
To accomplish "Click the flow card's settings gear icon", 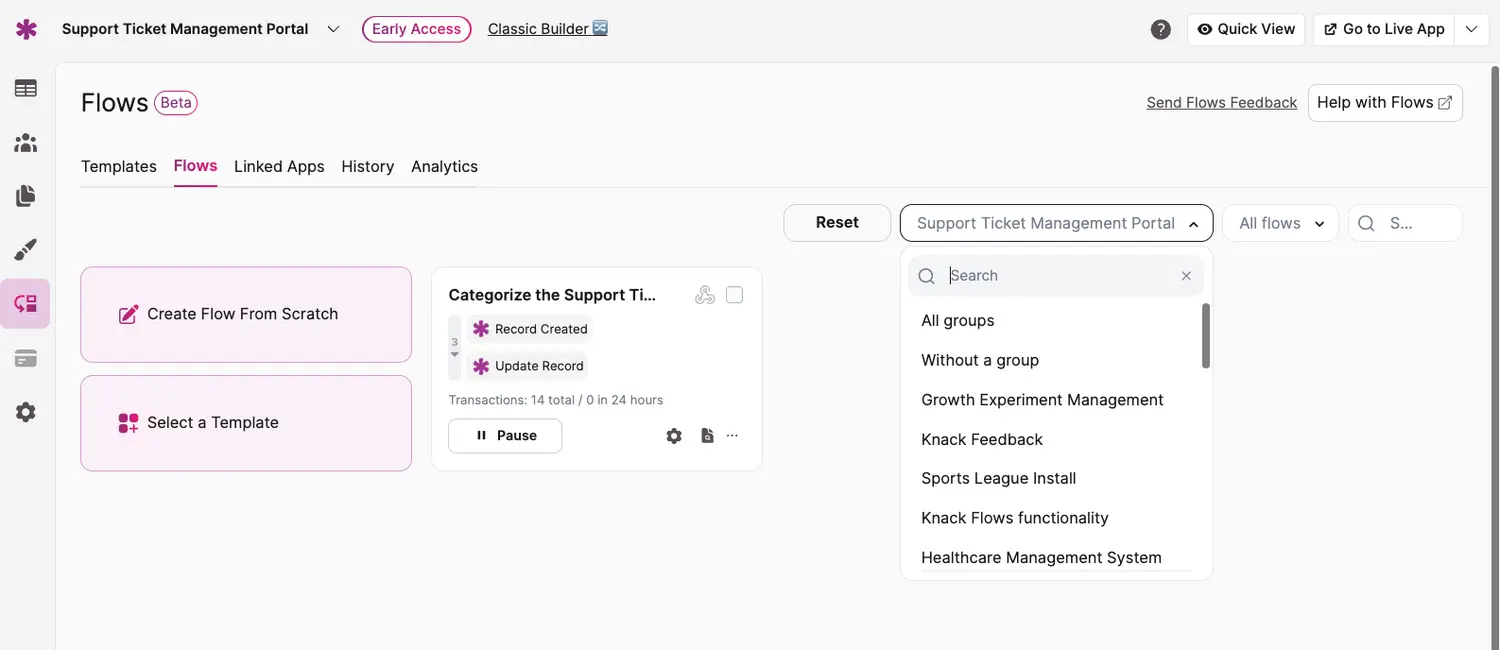I will coord(674,436).
